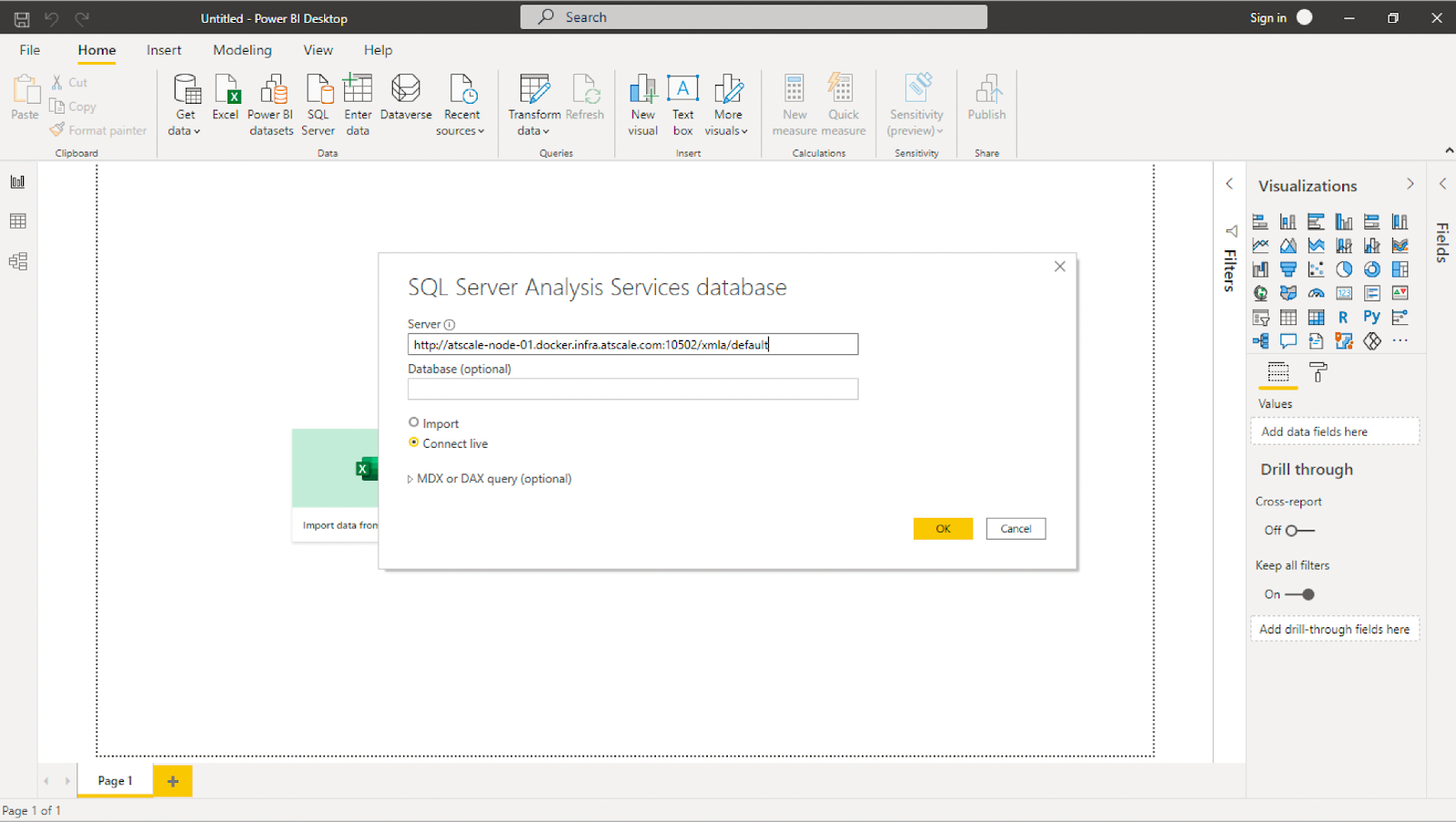Select the treemap visualization
This screenshot has width=1456, height=822.
click(x=1400, y=269)
